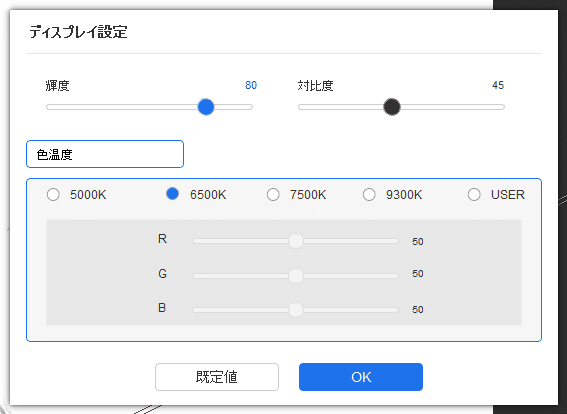This screenshot has width=567, height=414.
Task: Click the 対比度 contrast slider handle
Action: coord(392,107)
